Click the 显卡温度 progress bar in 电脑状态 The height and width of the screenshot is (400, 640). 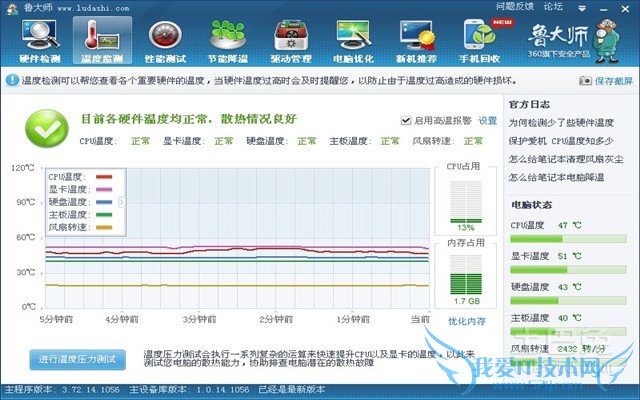(x=568, y=270)
